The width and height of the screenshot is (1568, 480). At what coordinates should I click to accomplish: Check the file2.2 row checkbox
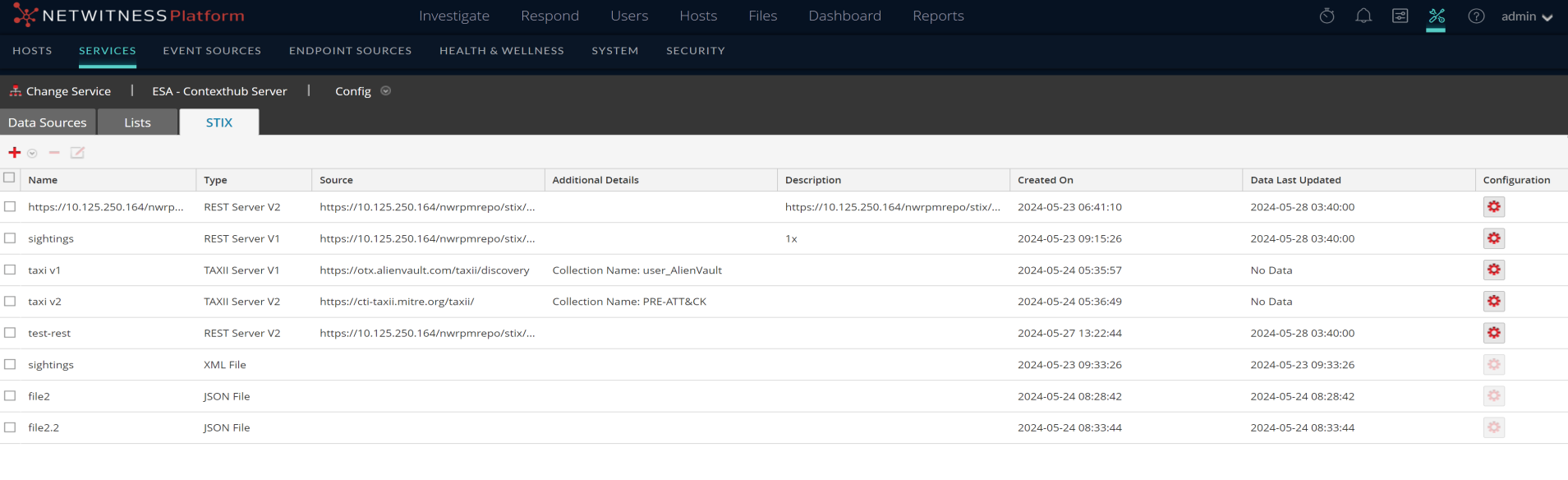pos(10,427)
